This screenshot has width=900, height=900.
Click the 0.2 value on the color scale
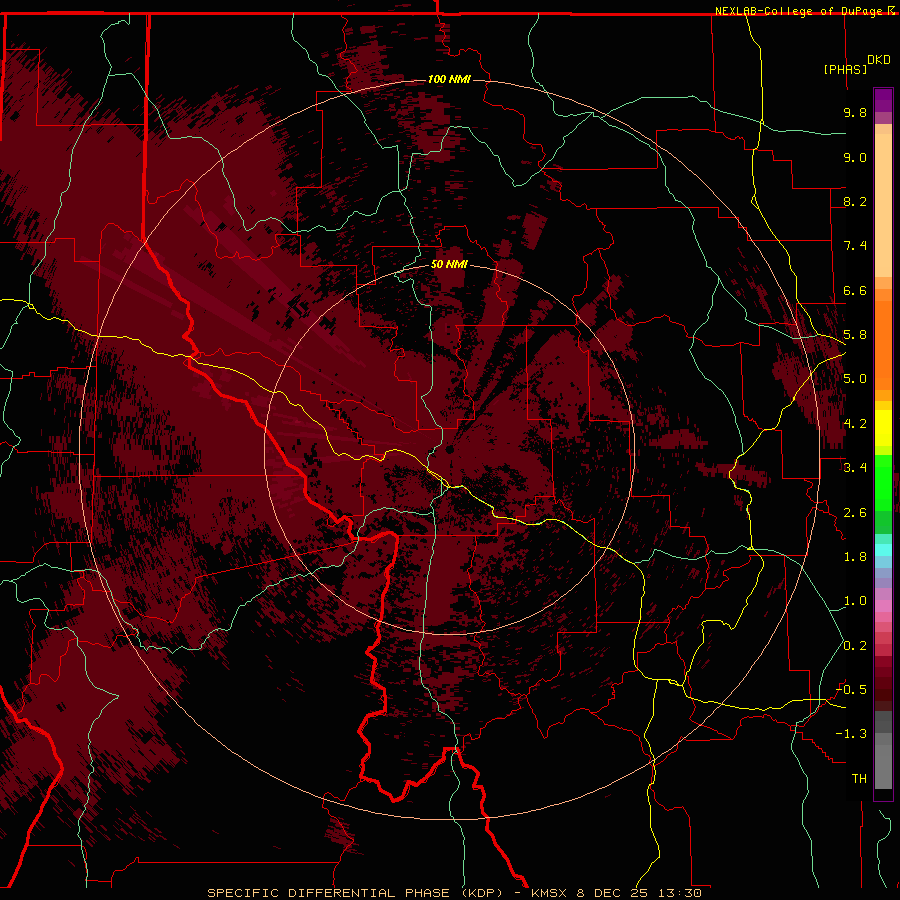point(855,646)
